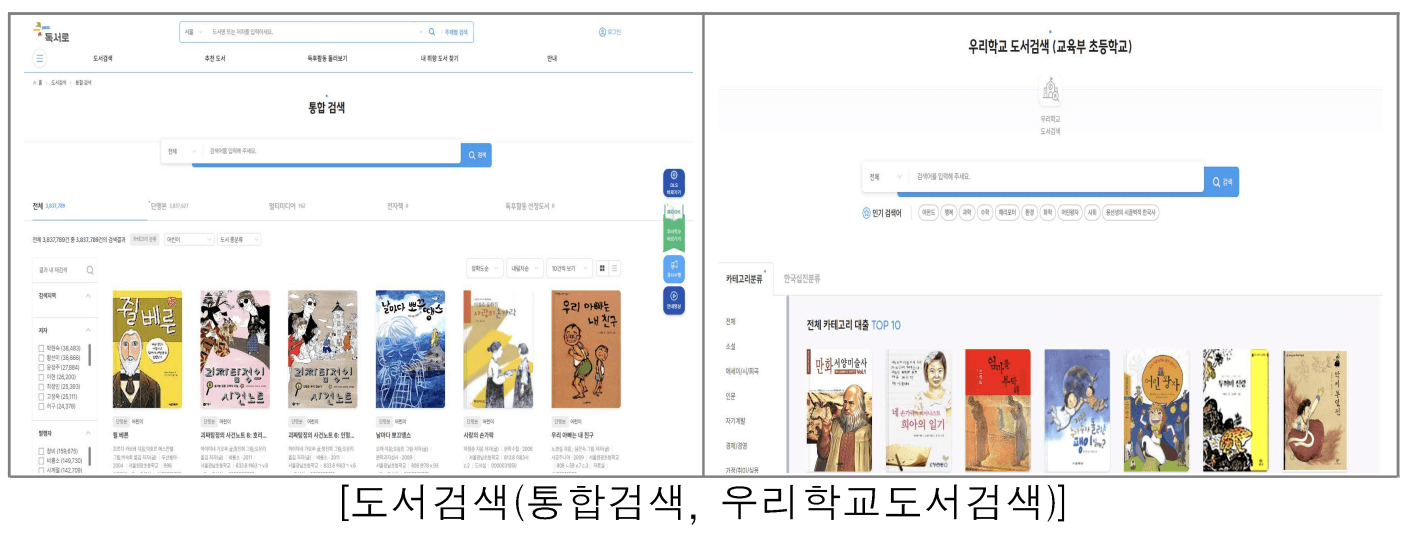The width and height of the screenshot is (1406, 536).
Task: Click the 로그인 user icon at top
Action: (603, 32)
